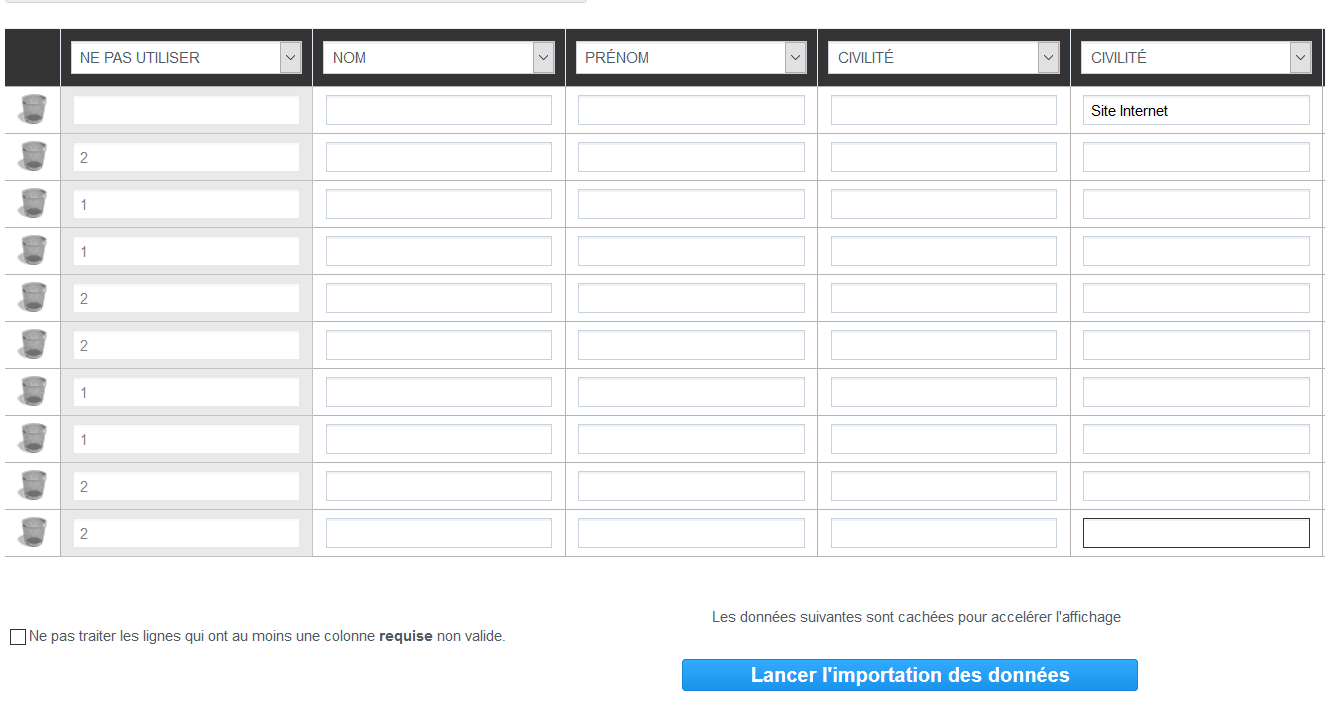Check the option to skip invalid required rows
Viewport: 1325px width, 715px height.
16,636
